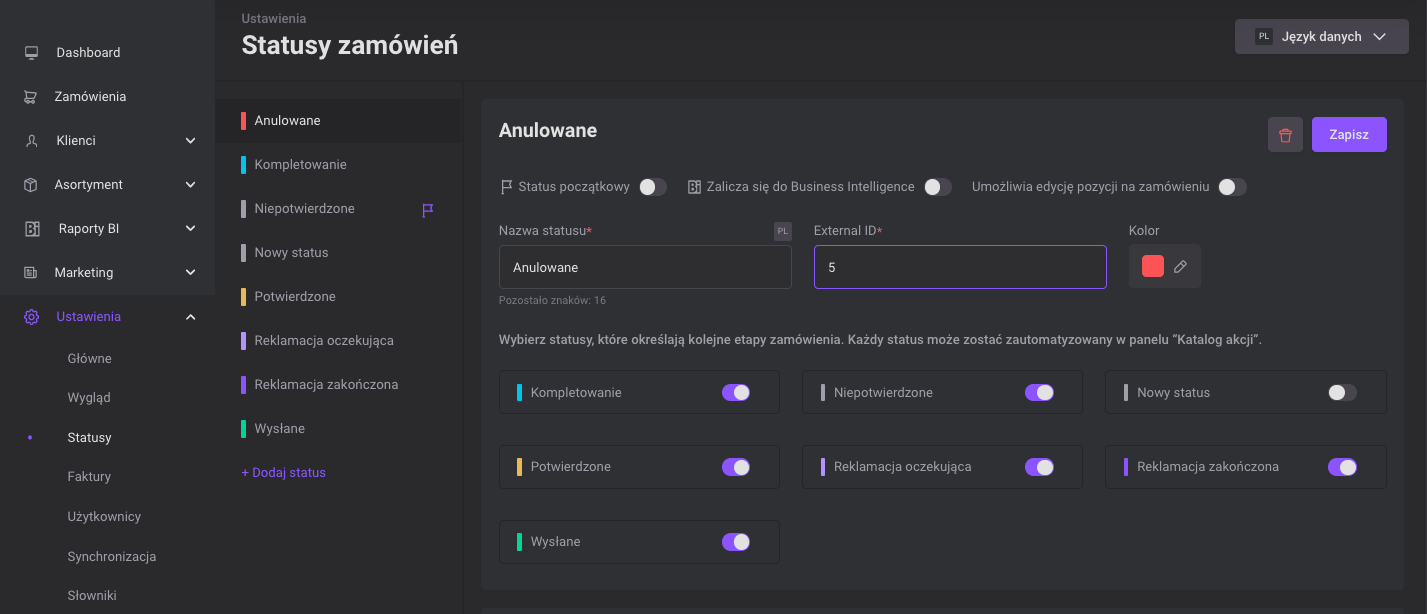Click the Zamówienia cart icon
Screen dimensions: 1427x614
pyautogui.click(x=31, y=97)
